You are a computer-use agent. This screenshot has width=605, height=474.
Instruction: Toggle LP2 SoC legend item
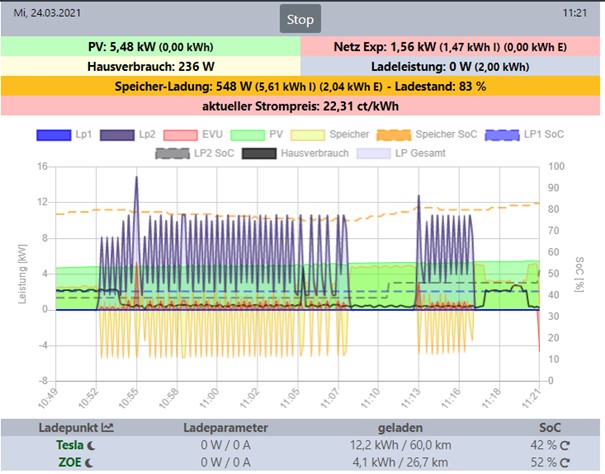pos(199,153)
